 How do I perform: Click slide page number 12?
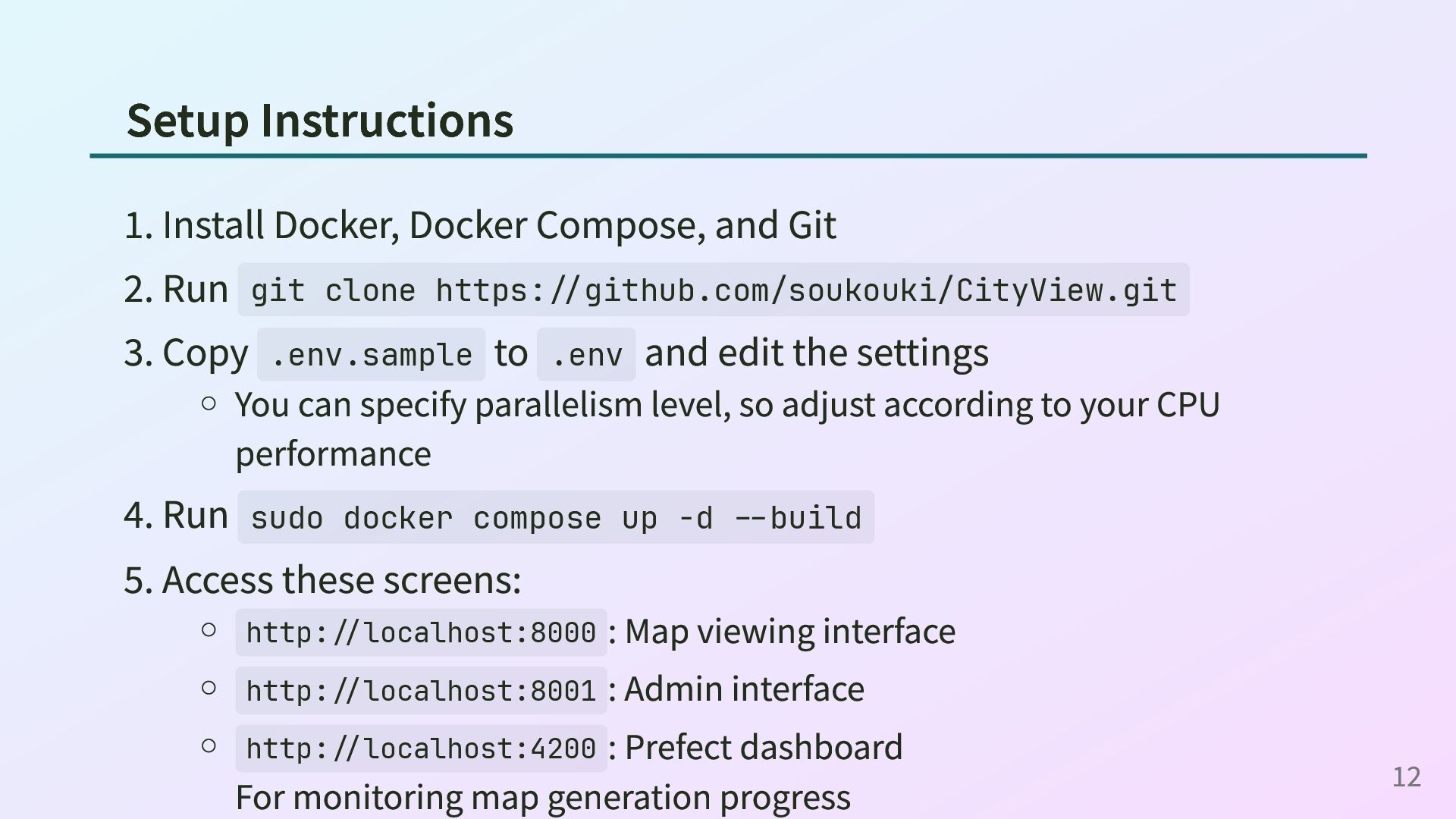[1406, 777]
